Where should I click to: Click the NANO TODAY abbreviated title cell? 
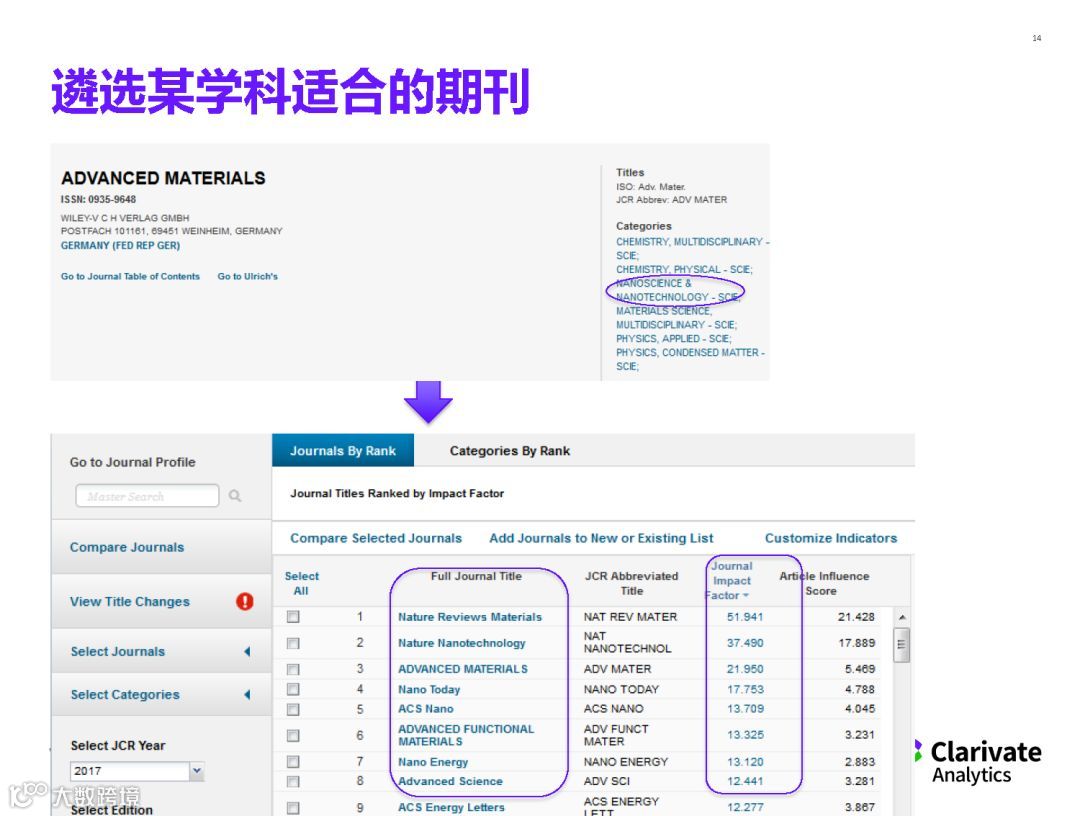[621, 689]
